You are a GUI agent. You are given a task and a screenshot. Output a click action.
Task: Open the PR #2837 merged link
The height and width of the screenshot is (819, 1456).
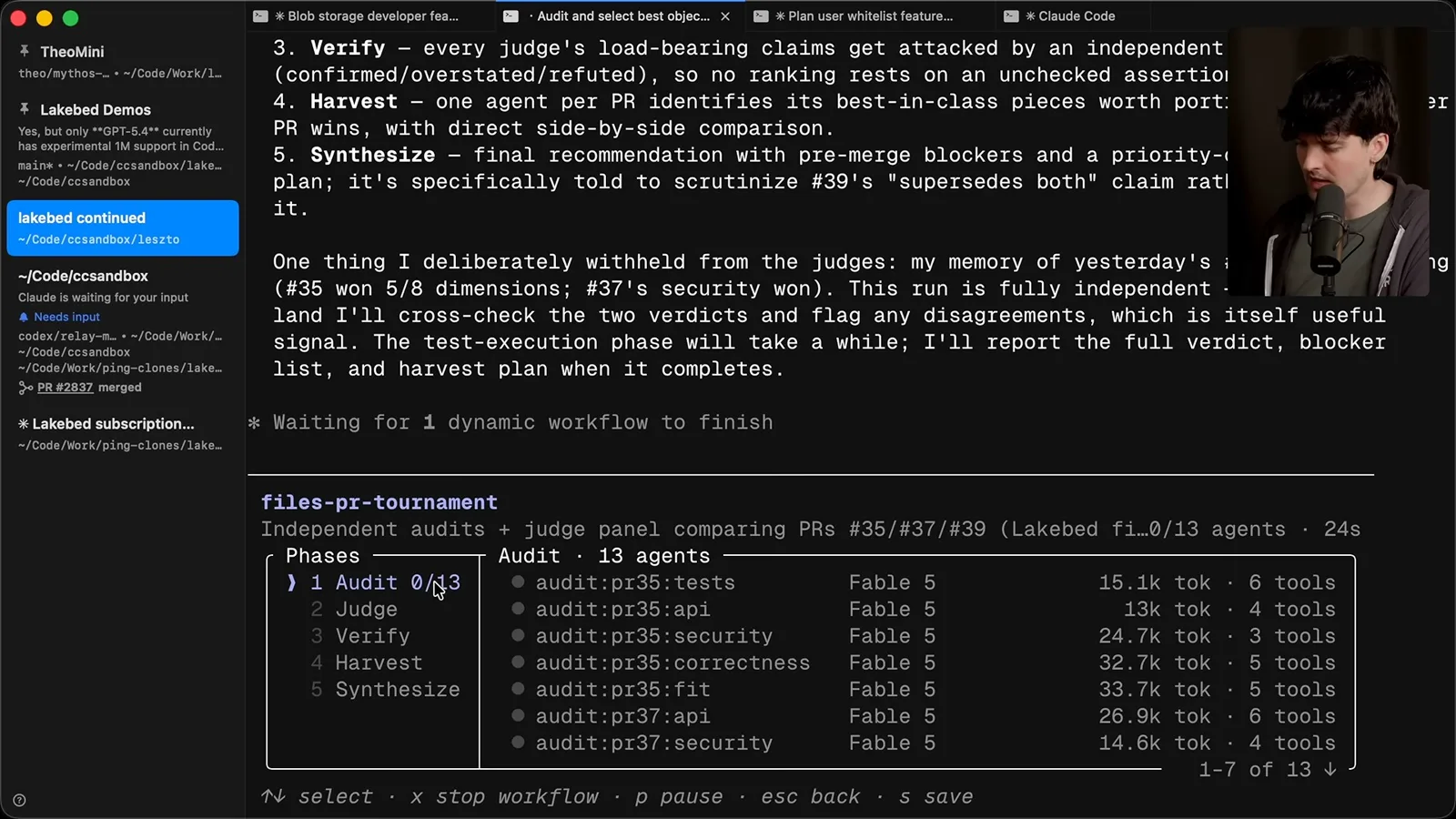coord(89,388)
